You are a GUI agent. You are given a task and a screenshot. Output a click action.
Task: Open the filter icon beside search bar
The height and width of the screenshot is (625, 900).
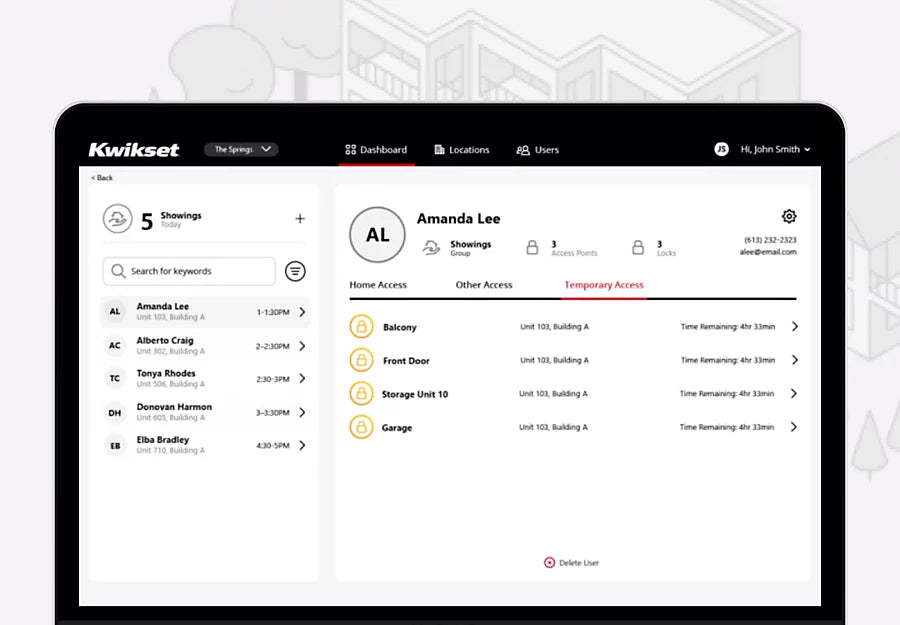click(296, 271)
